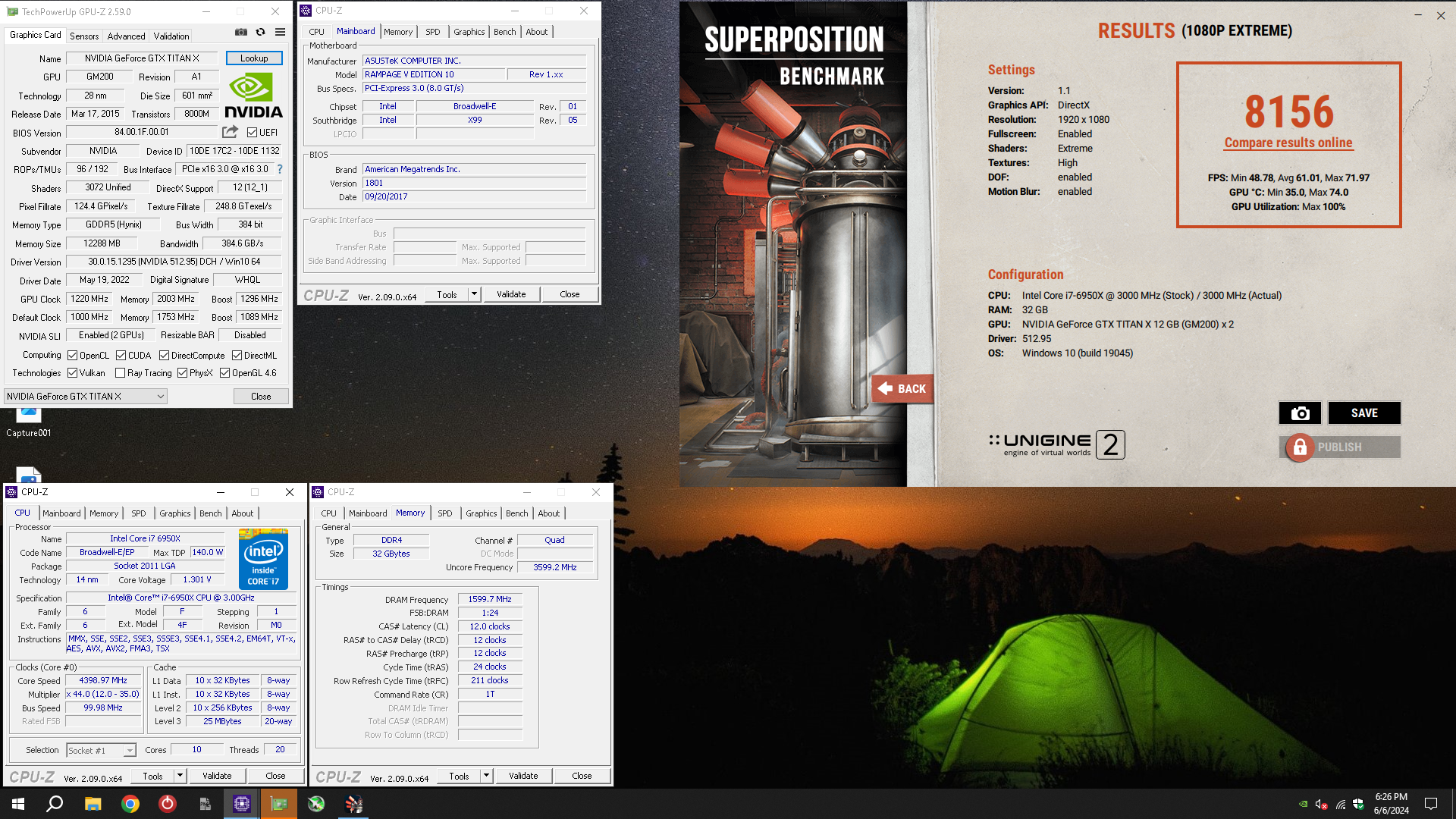Click the Superposition screenshot camera button

[1300, 413]
